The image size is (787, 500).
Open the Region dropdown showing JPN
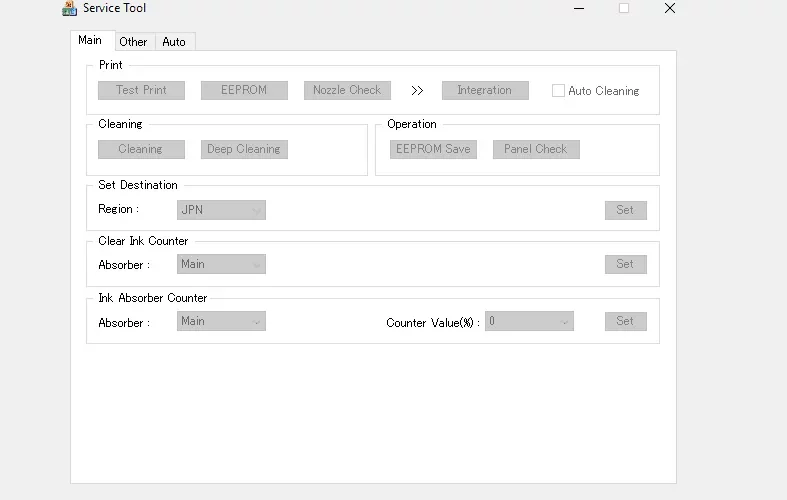pyautogui.click(x=221, y=210)
